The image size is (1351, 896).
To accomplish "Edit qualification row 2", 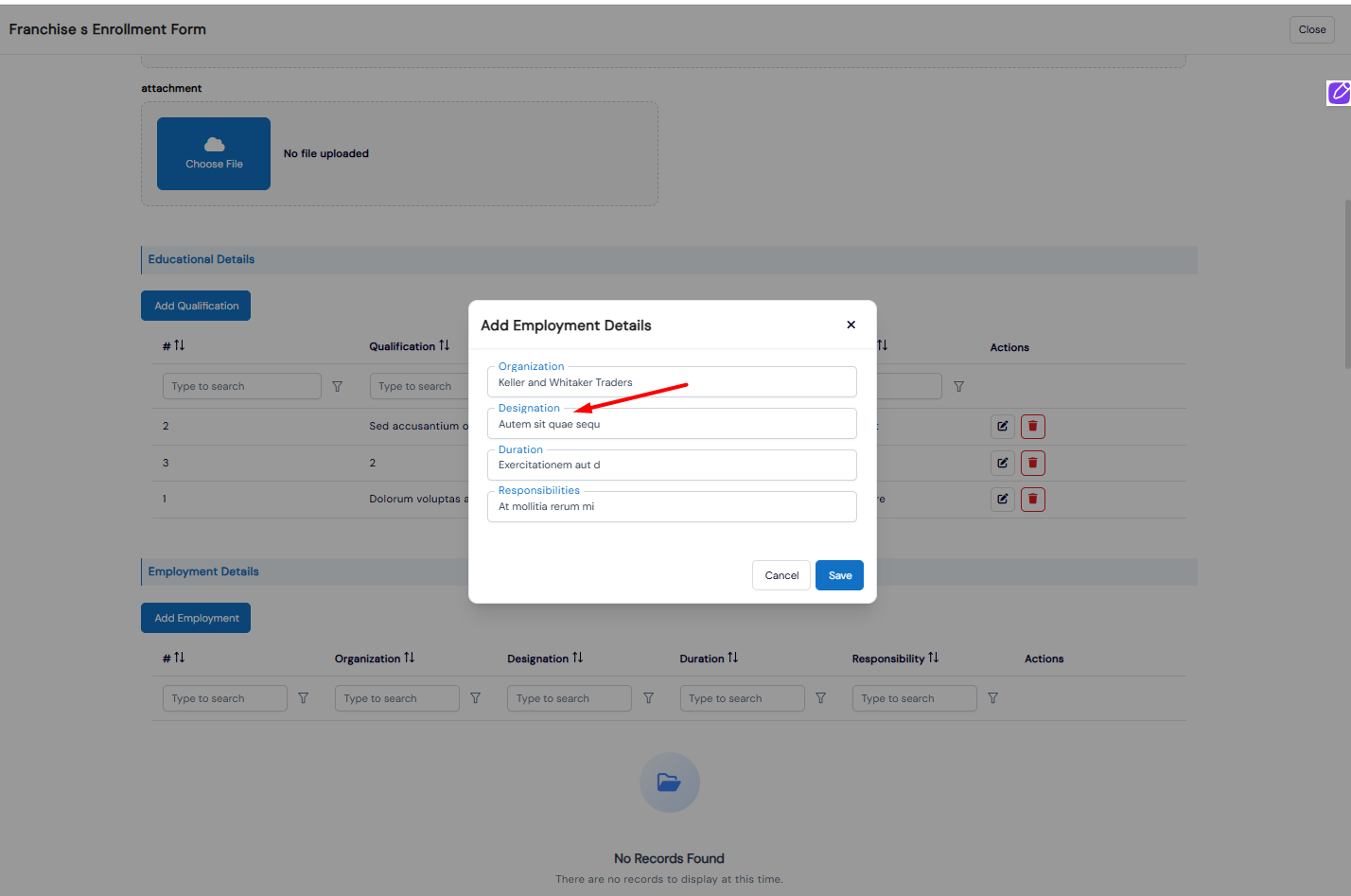I will (x=1003, y=426).
